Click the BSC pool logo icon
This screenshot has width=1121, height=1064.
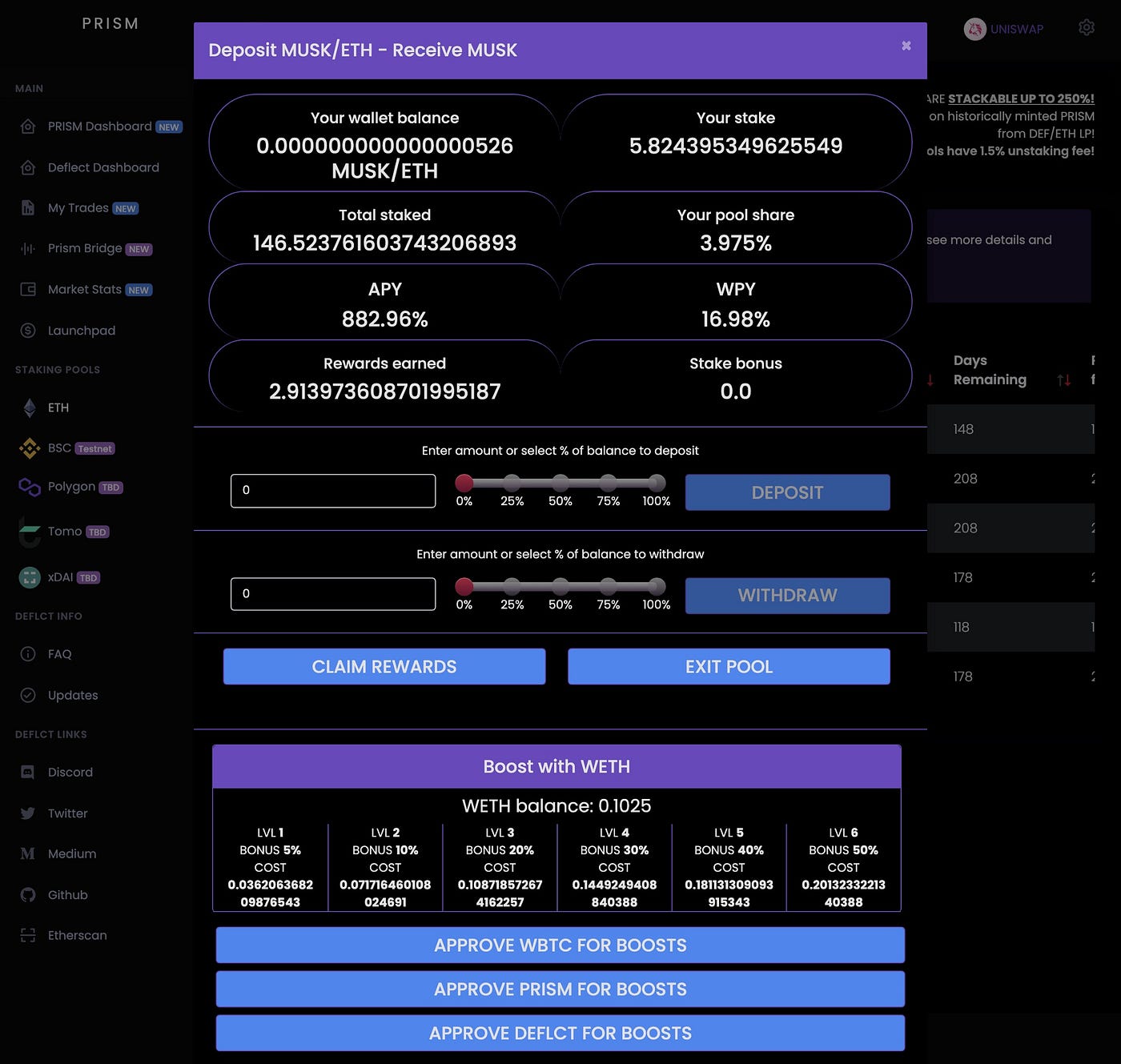[30, 448]
